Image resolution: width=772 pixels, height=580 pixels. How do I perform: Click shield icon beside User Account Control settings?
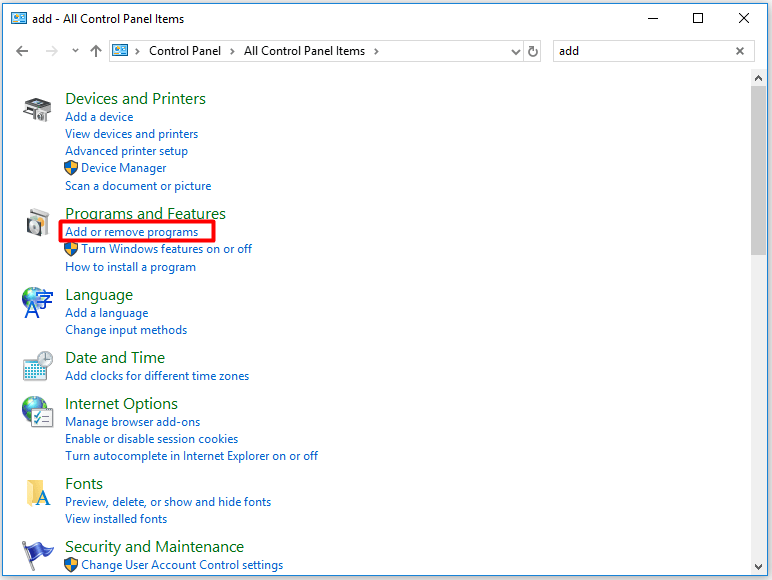[x=71, y=565]
